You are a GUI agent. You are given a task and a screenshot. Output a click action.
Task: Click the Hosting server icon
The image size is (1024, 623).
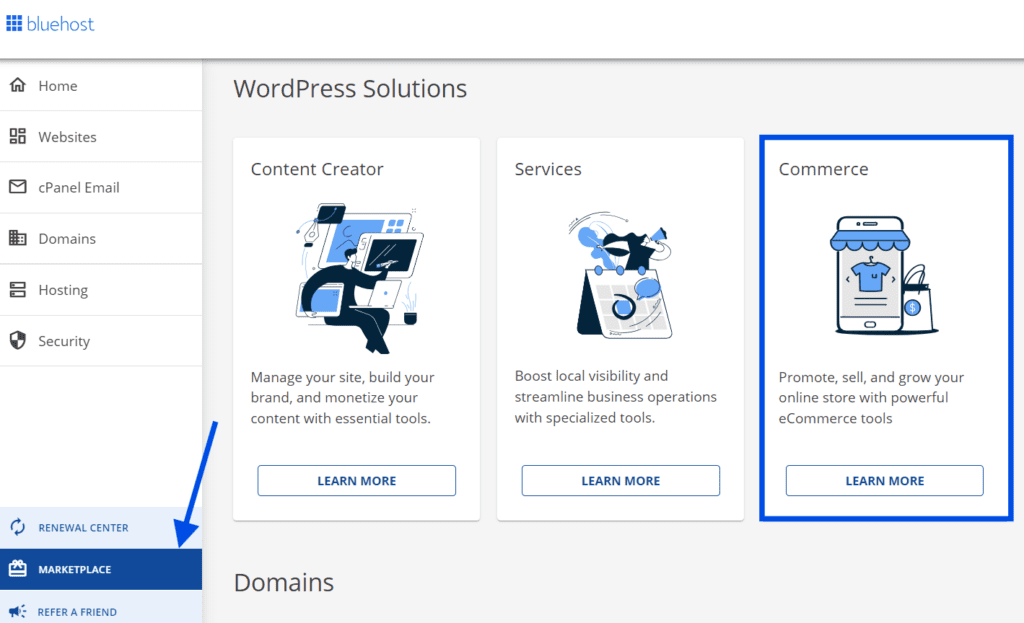tap(18, 289)
